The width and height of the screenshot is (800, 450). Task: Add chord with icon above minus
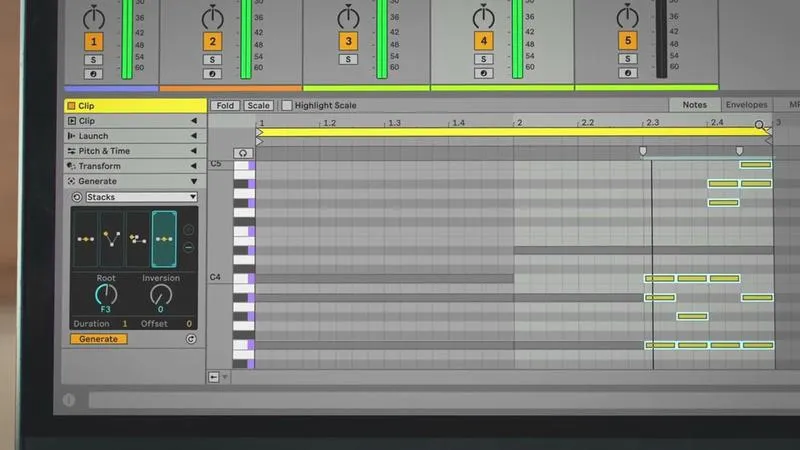coord(188,230)
